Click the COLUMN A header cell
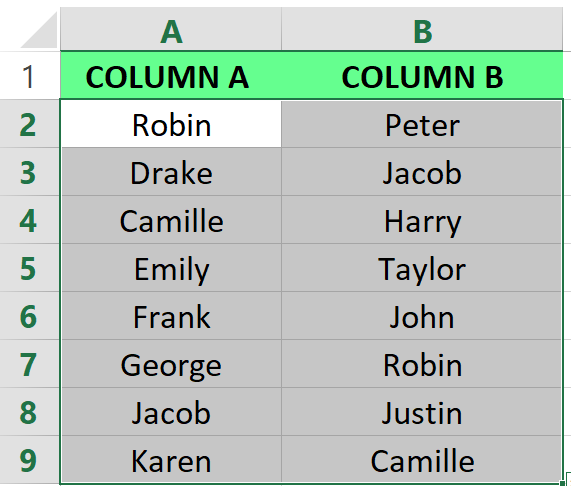Image resolution: width=571 pixels, height=486 pixels. [x=171, y=75]
